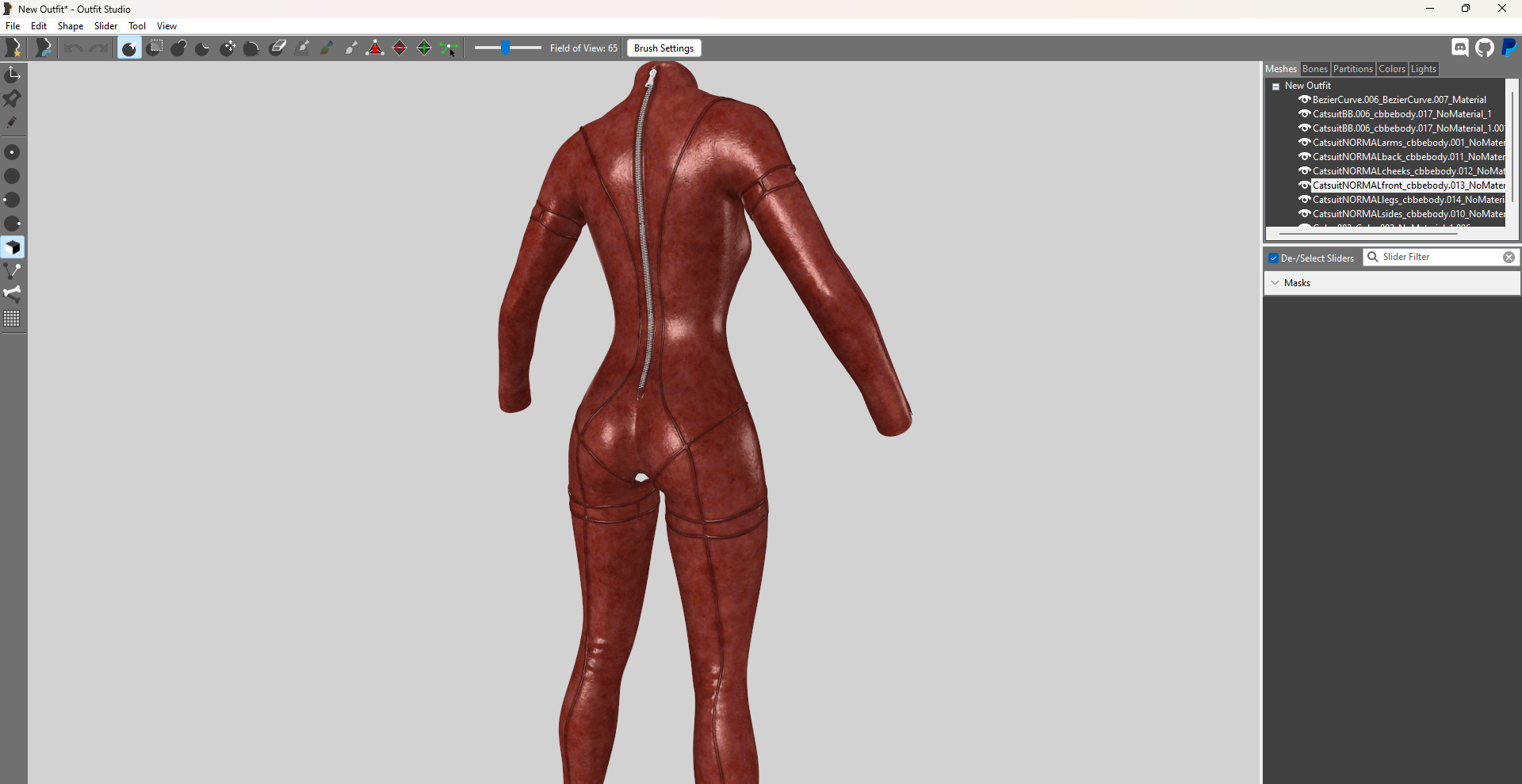This screenshot has width=1522, height=784.
Task: Select the Move brush with four arrows
Action: 228,48
